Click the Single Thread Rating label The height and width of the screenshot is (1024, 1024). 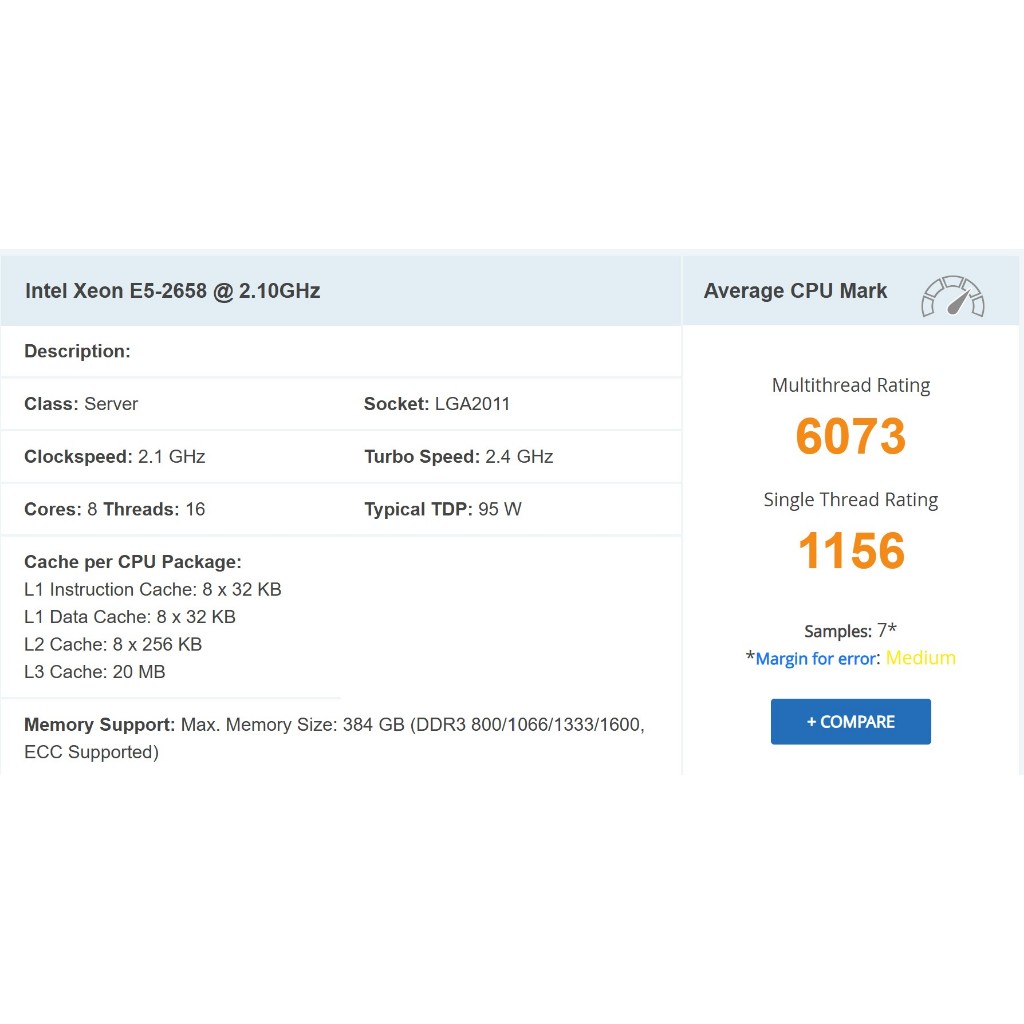pos(851,500)
